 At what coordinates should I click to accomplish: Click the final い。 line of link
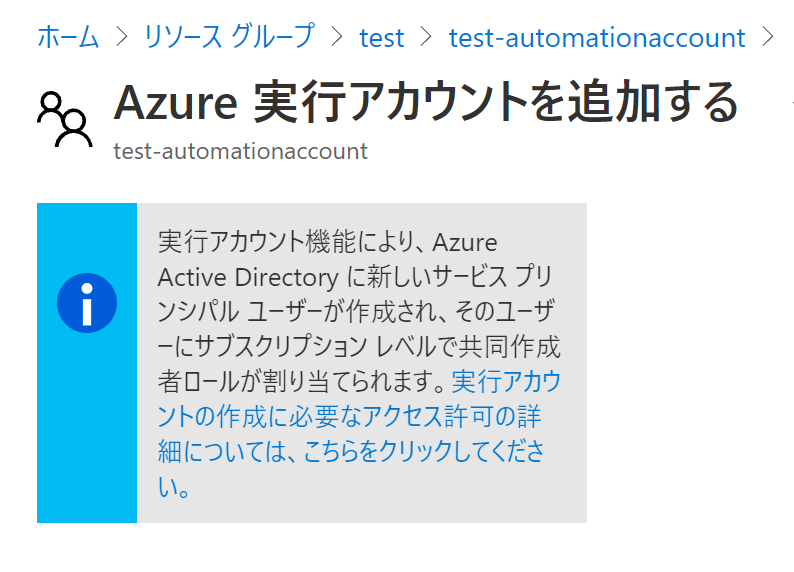(x=174, y=486)
